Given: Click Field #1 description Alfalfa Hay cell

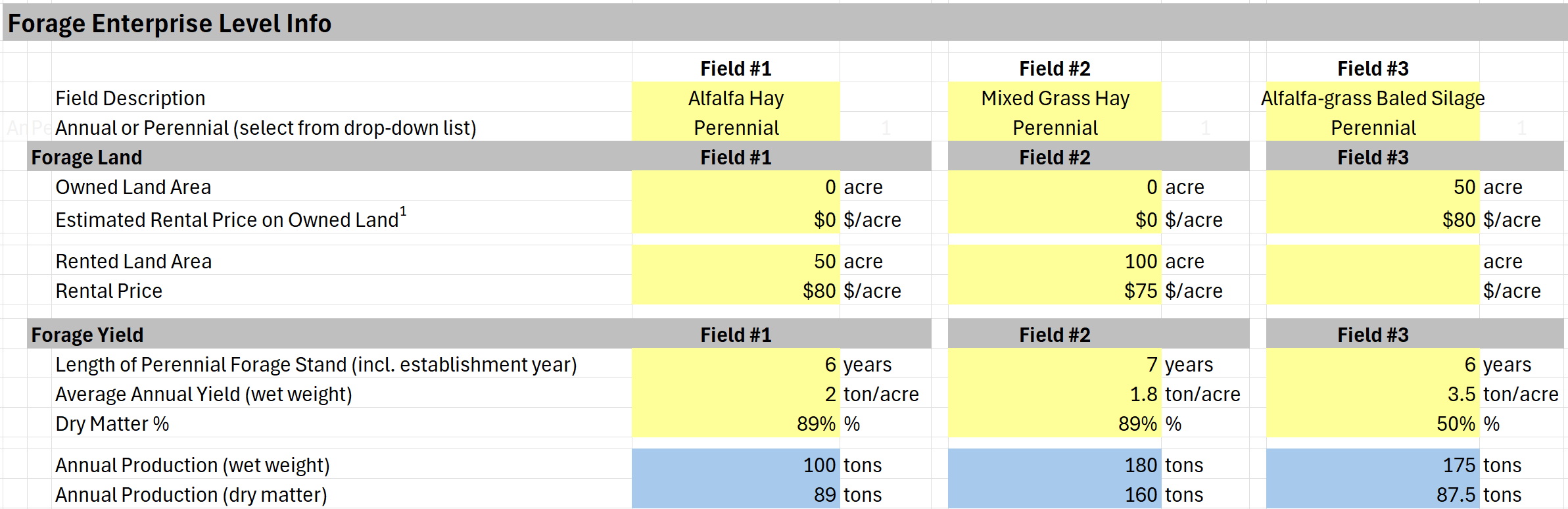Looking at the screenshot, I should pyautogui.click(x=736, y=98).
